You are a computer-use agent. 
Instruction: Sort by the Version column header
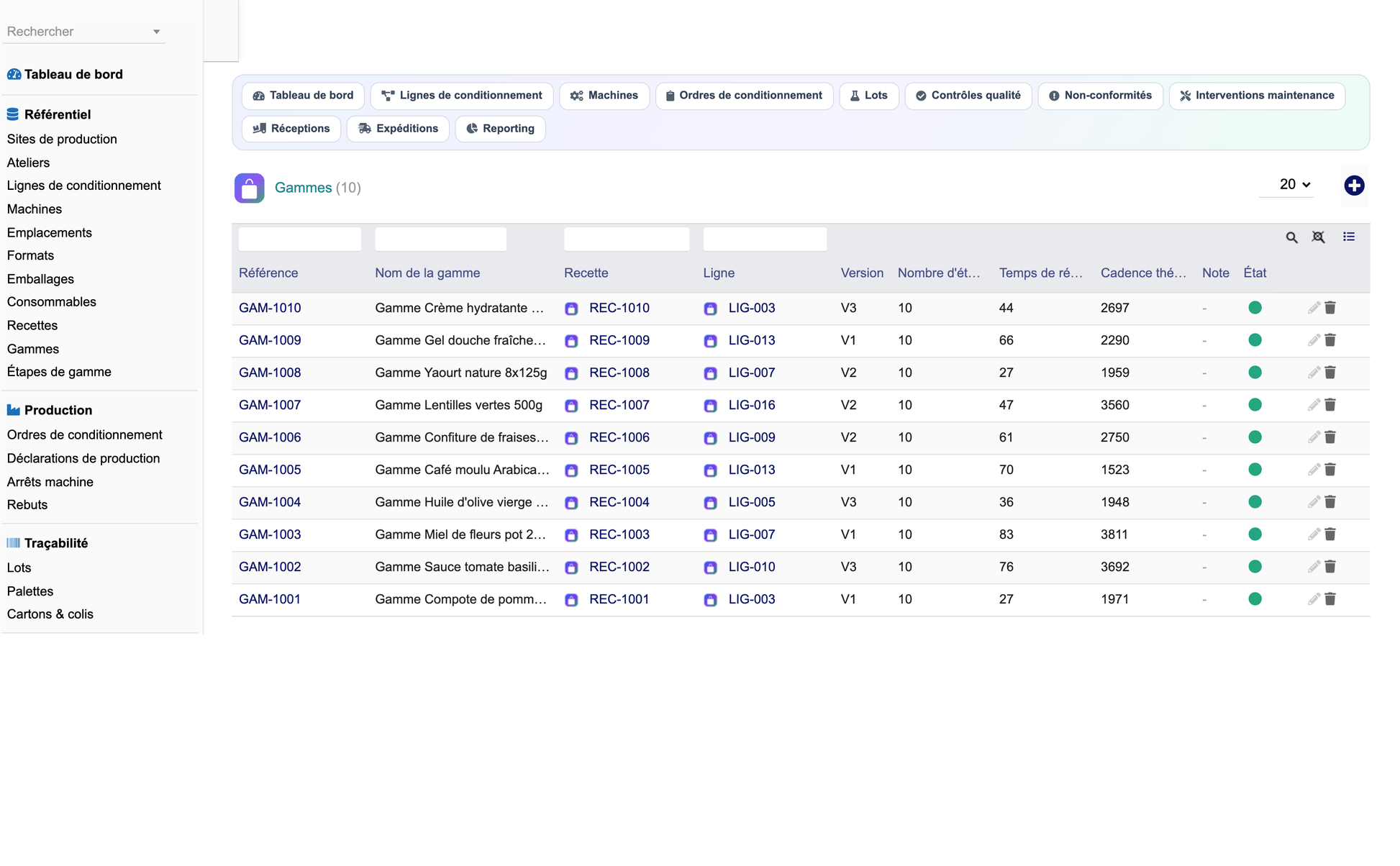pos(862,273)
